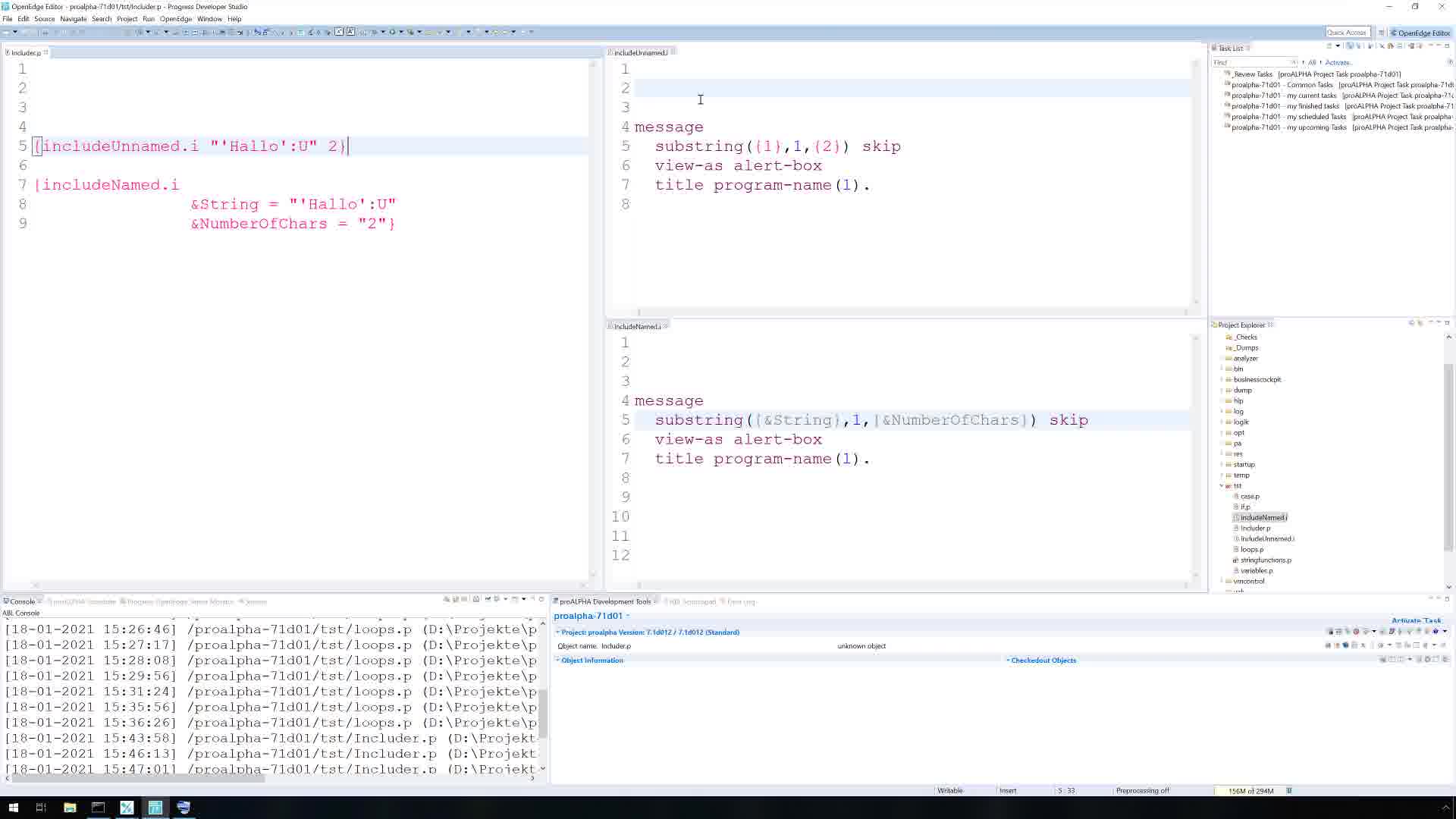This screenshot has height=819, width=1456.
Task: Select _Review Tasks in Task List
Action: pyautogui.click(x=1316, y=74)
